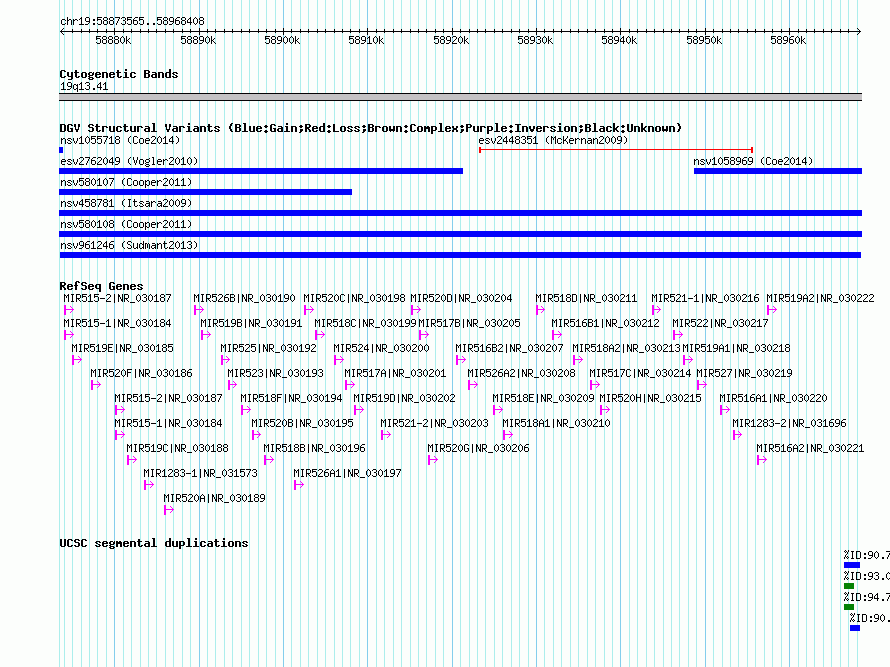Image resolution: width=890 pixels, height=667 pixels.
Task: Select the MIR518D gene arrow glyph
Action: [540, 310]
